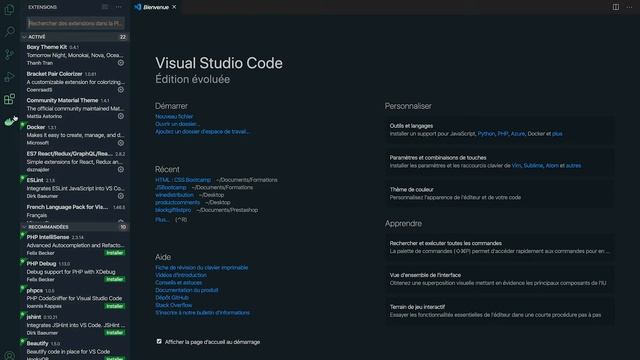
Task: Open gear menu for ESLint extension
Action: coord(121,196)
